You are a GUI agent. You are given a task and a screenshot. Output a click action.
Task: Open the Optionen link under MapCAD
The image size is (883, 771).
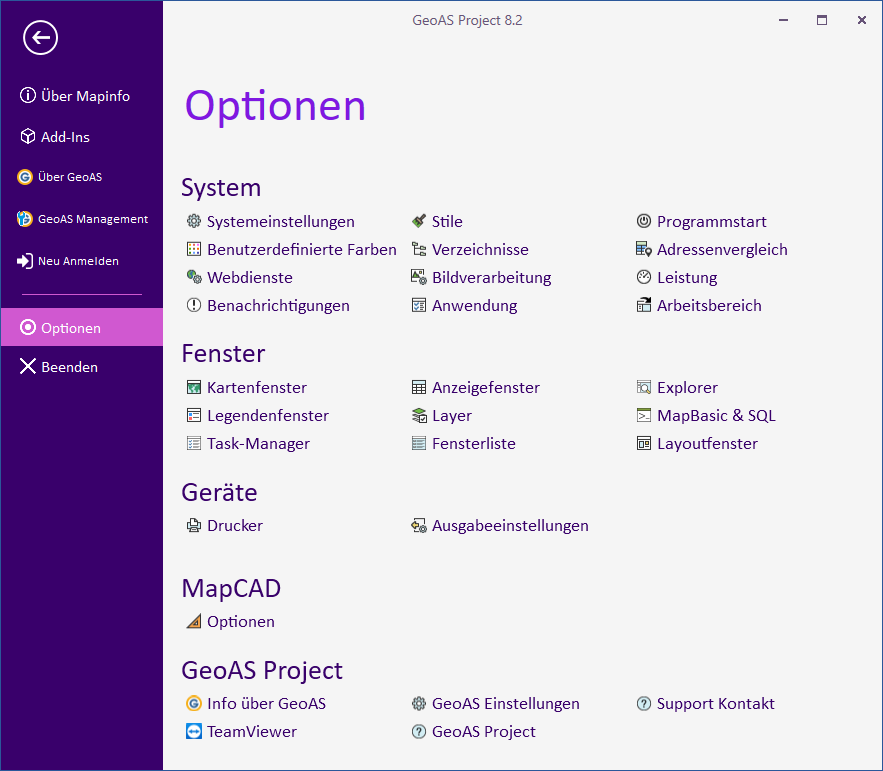241,621
